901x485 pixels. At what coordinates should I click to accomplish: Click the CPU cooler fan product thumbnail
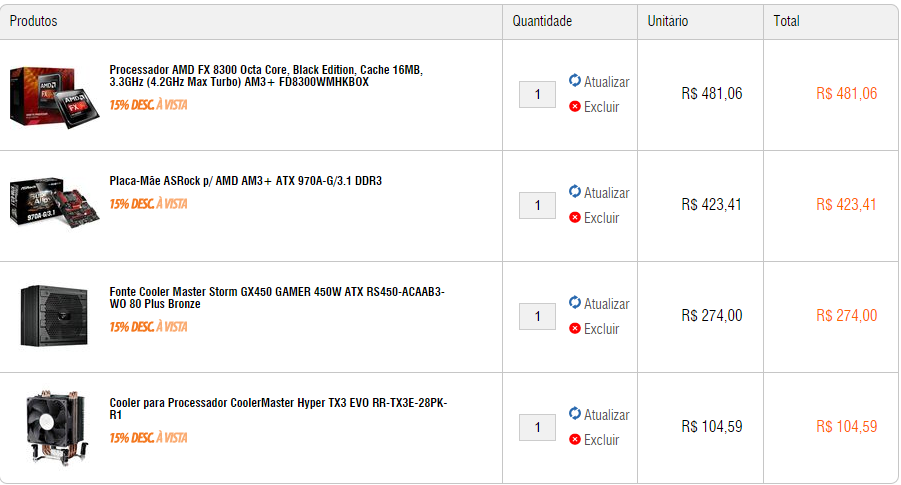(x=56, y=428)
